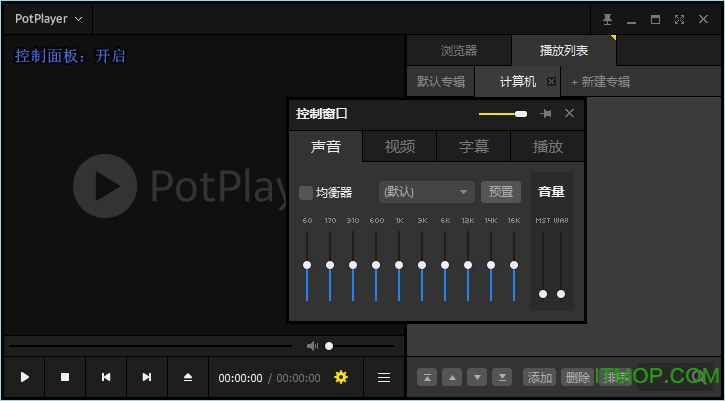
Task: Click the WAV volume slider
Action: click(561, 265)
